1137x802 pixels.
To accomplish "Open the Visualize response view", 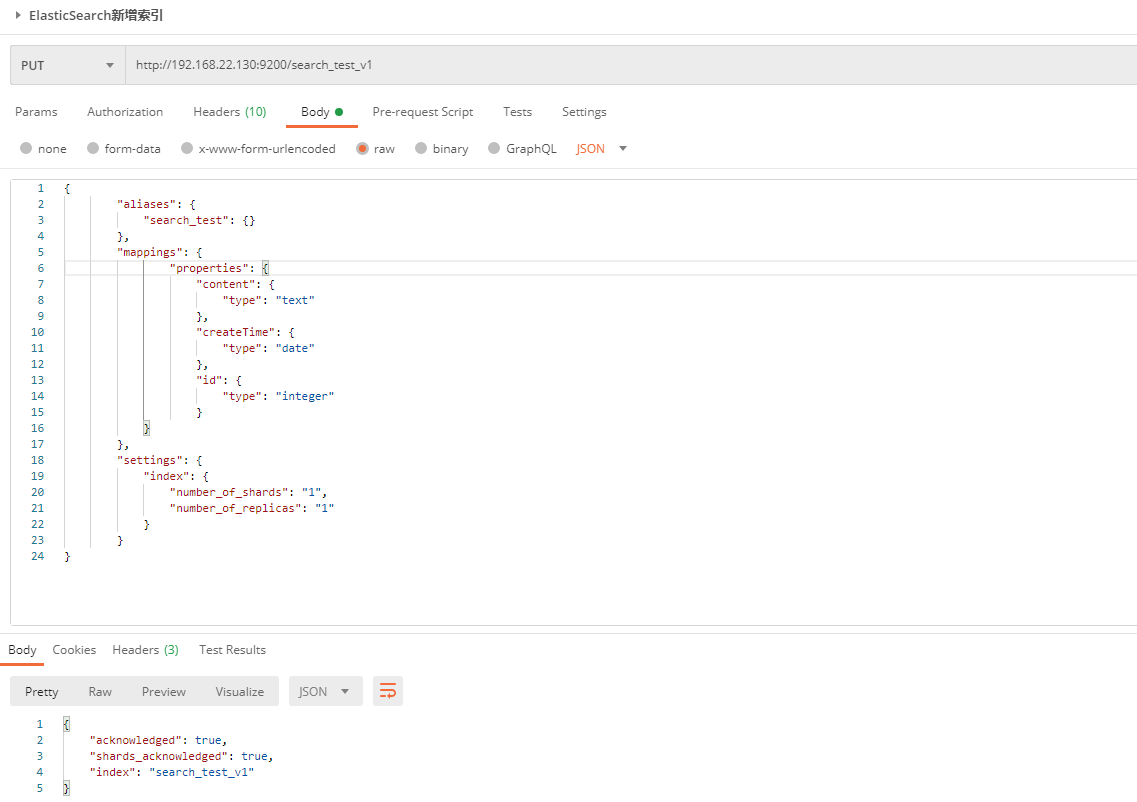I will coord(239,692).
